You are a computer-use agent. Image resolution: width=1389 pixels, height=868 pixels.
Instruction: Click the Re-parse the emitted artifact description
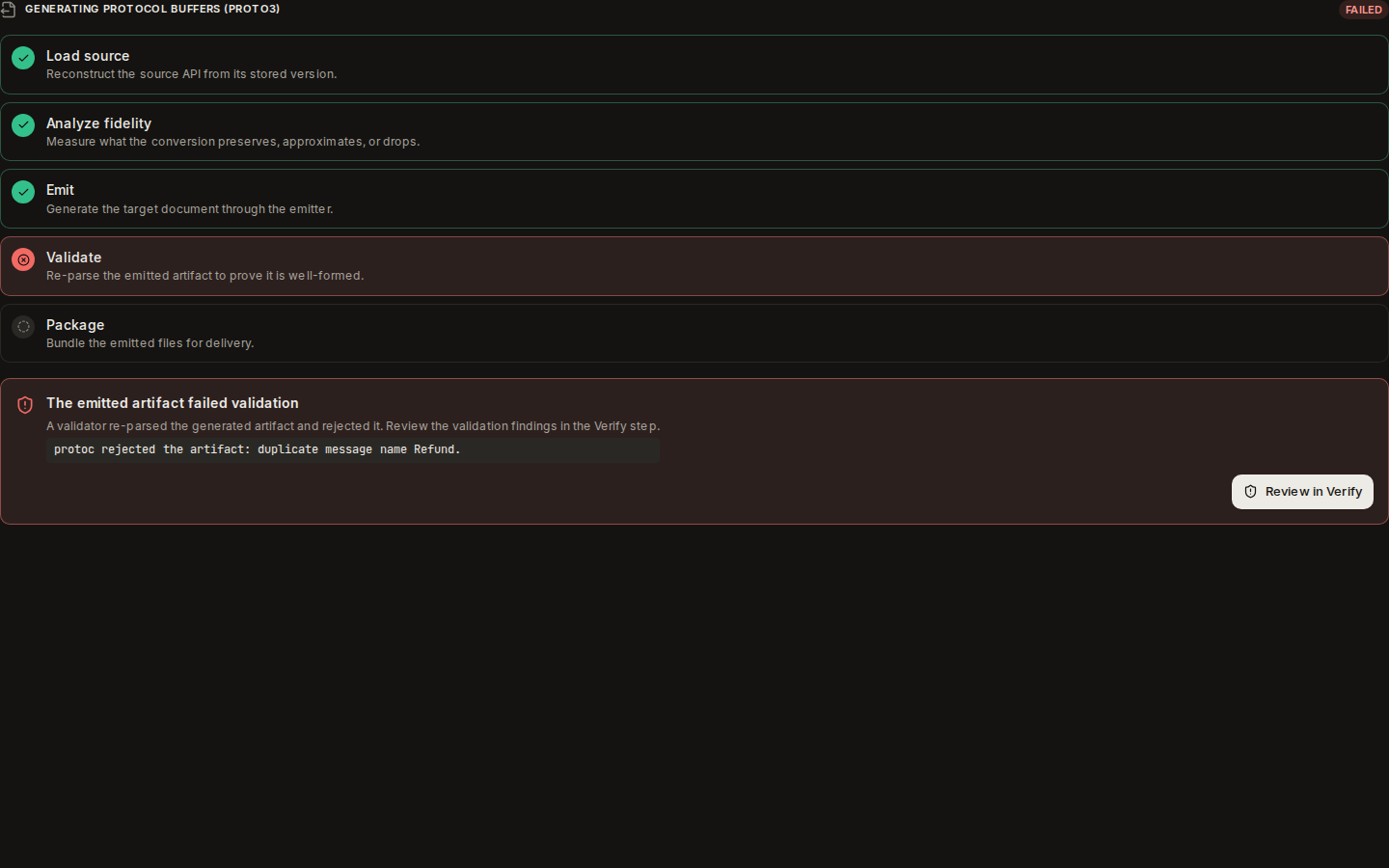coord(204,276)
